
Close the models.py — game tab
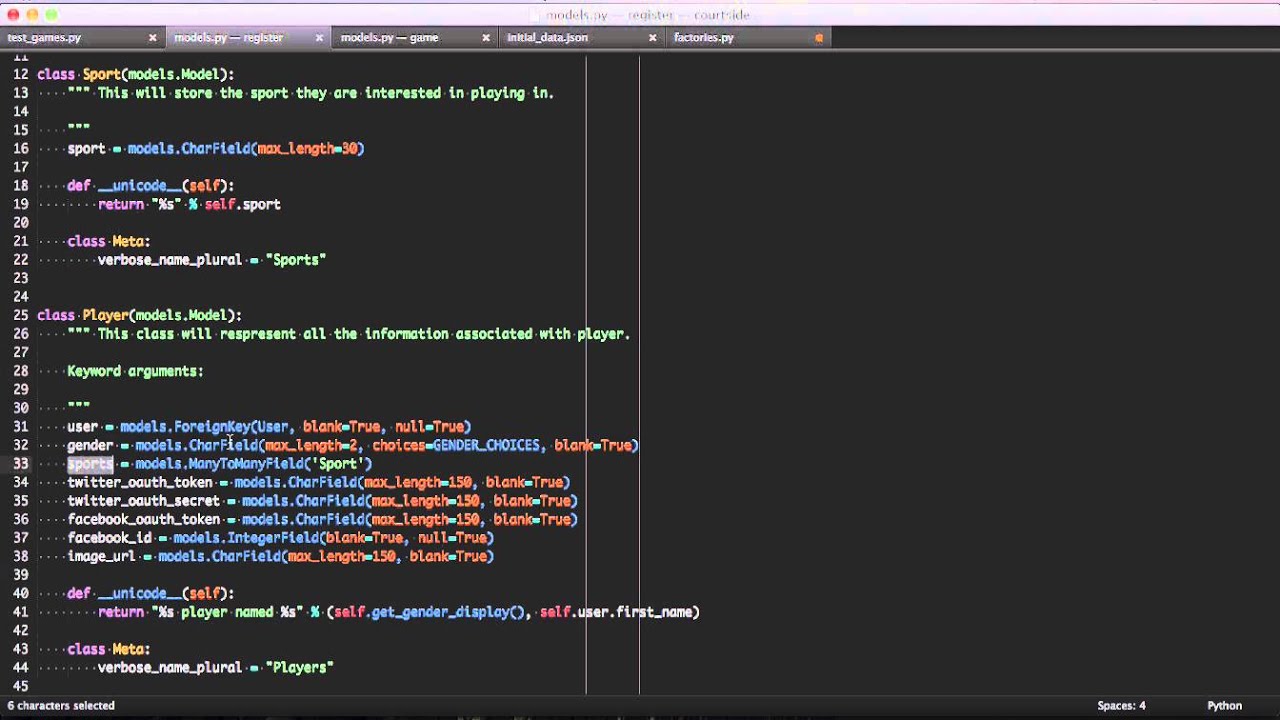coord(486,38)
